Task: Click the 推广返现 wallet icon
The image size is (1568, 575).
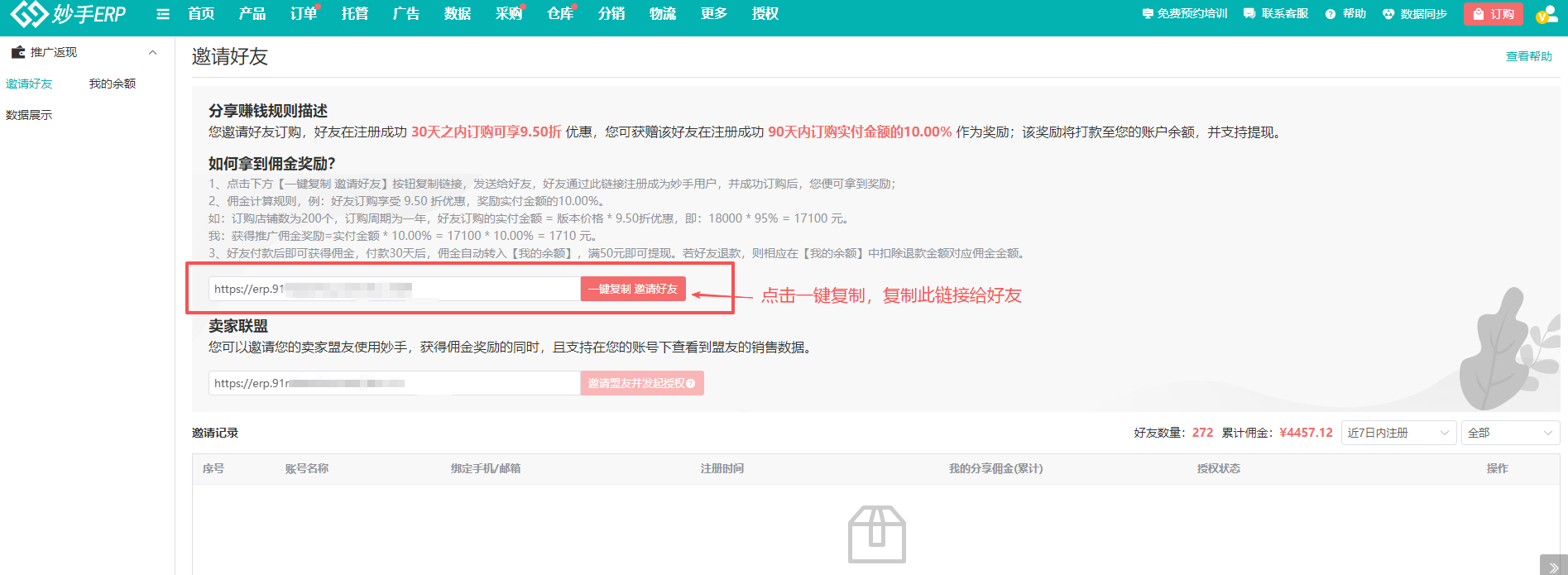Action: pos(17,52)
